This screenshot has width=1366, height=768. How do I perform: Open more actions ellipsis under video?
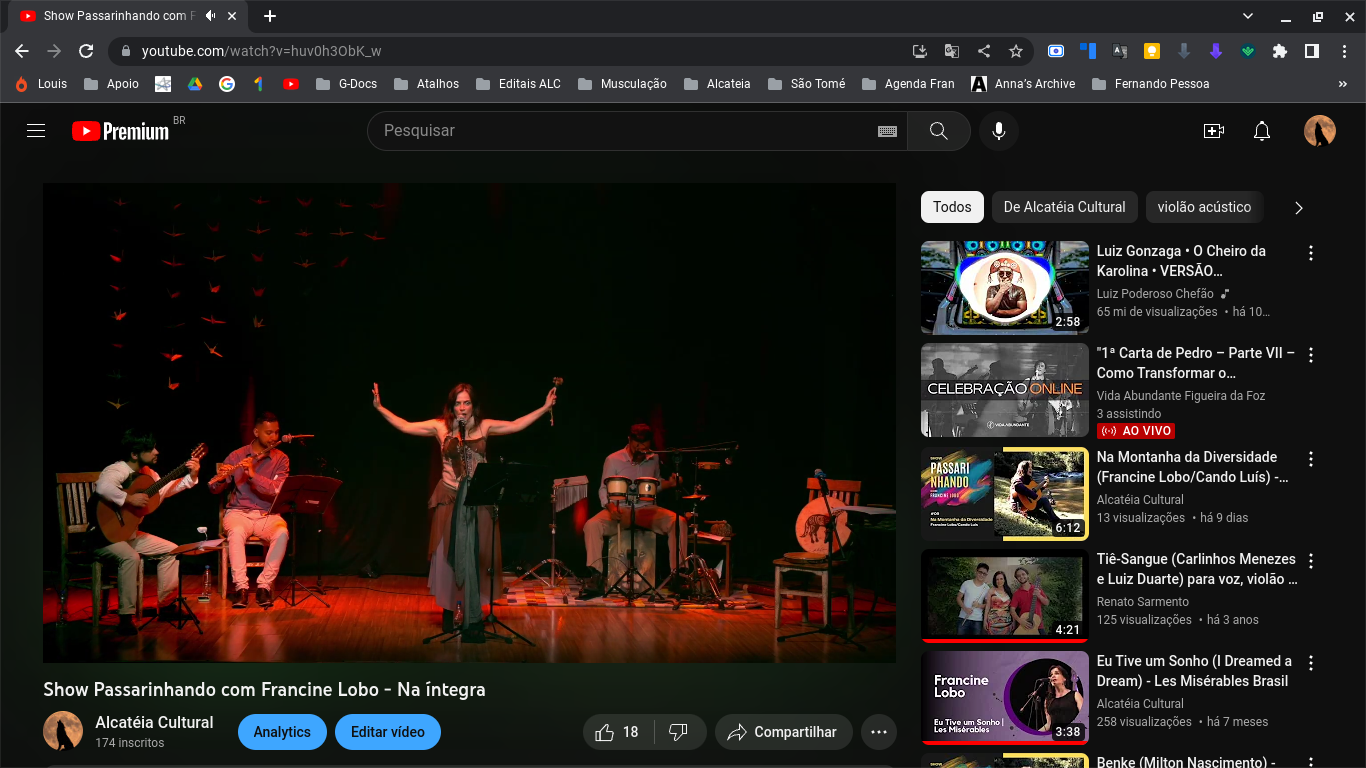click(879, 732)
